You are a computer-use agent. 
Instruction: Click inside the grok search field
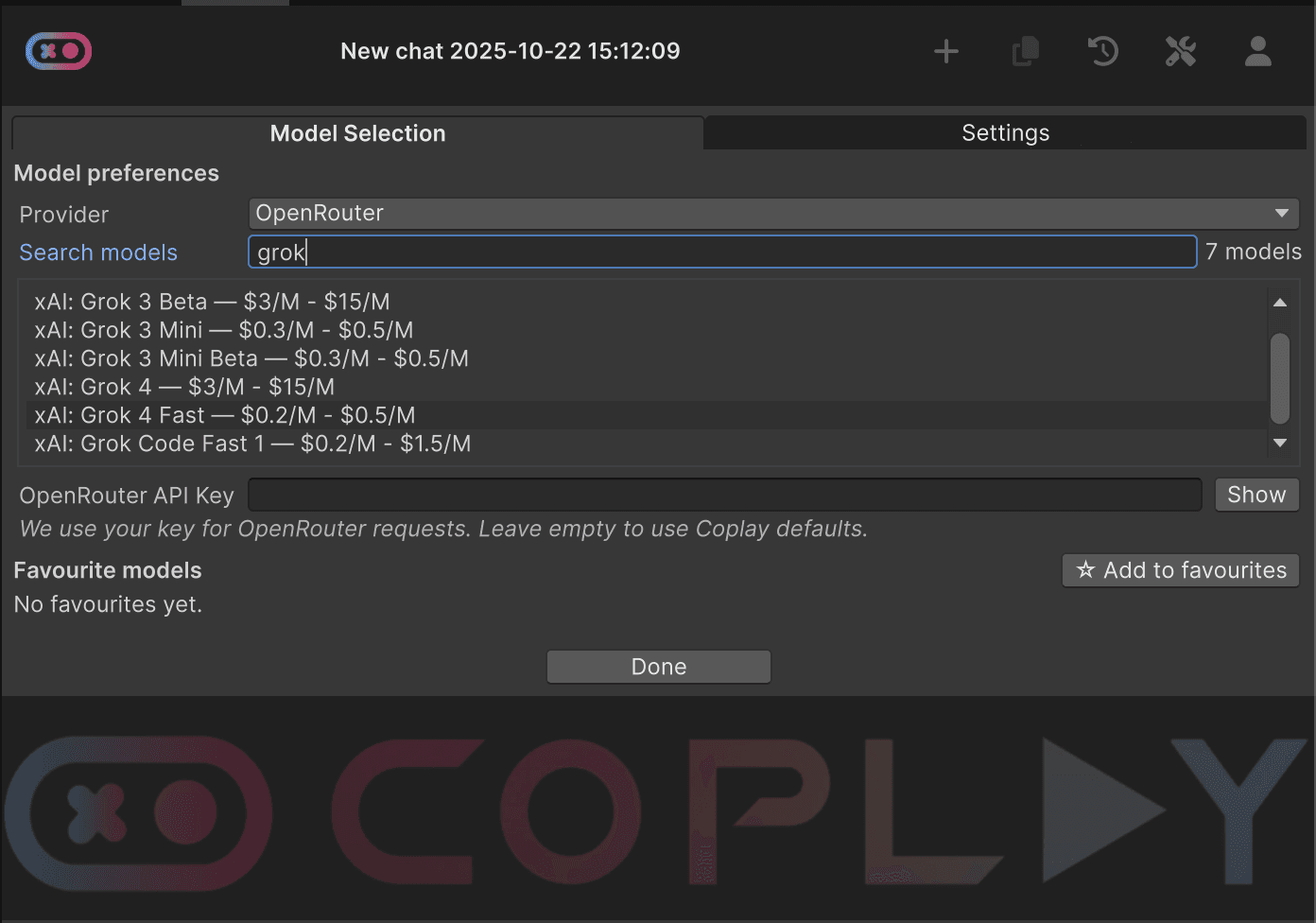click(x=721, y=252)
